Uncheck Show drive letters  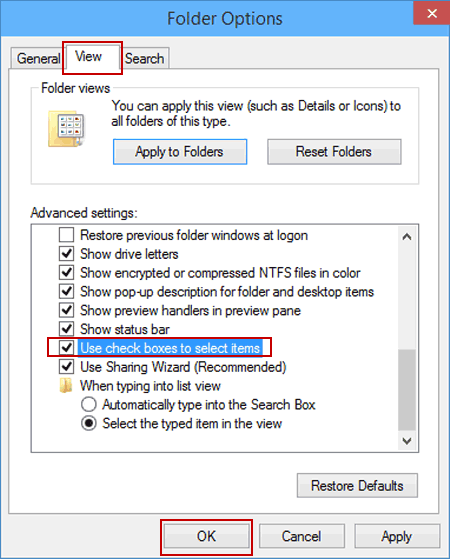pos(66,254)
